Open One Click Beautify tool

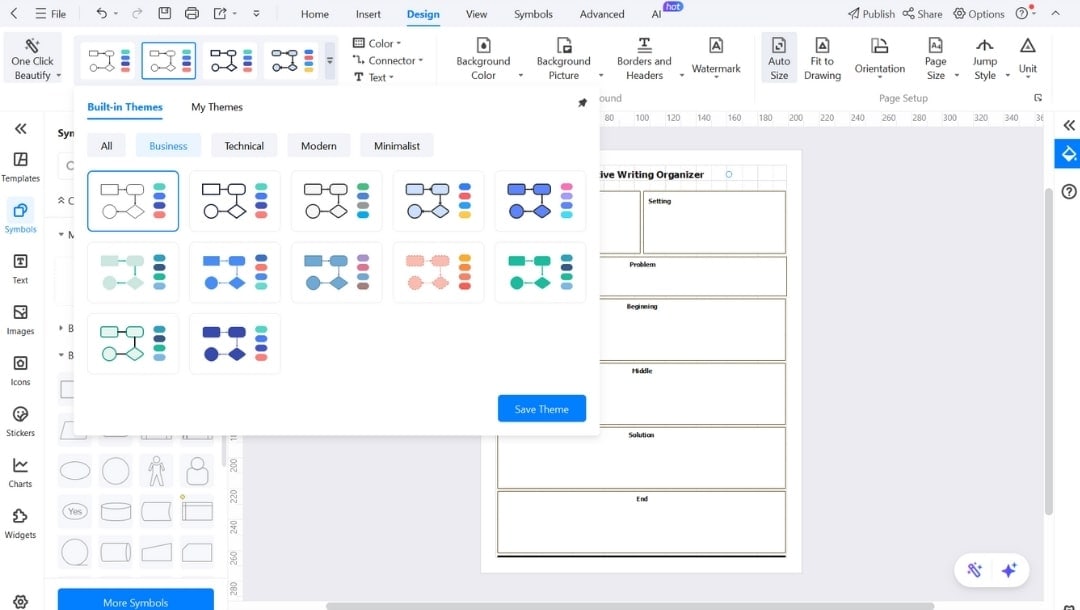(x=33, y=57)
